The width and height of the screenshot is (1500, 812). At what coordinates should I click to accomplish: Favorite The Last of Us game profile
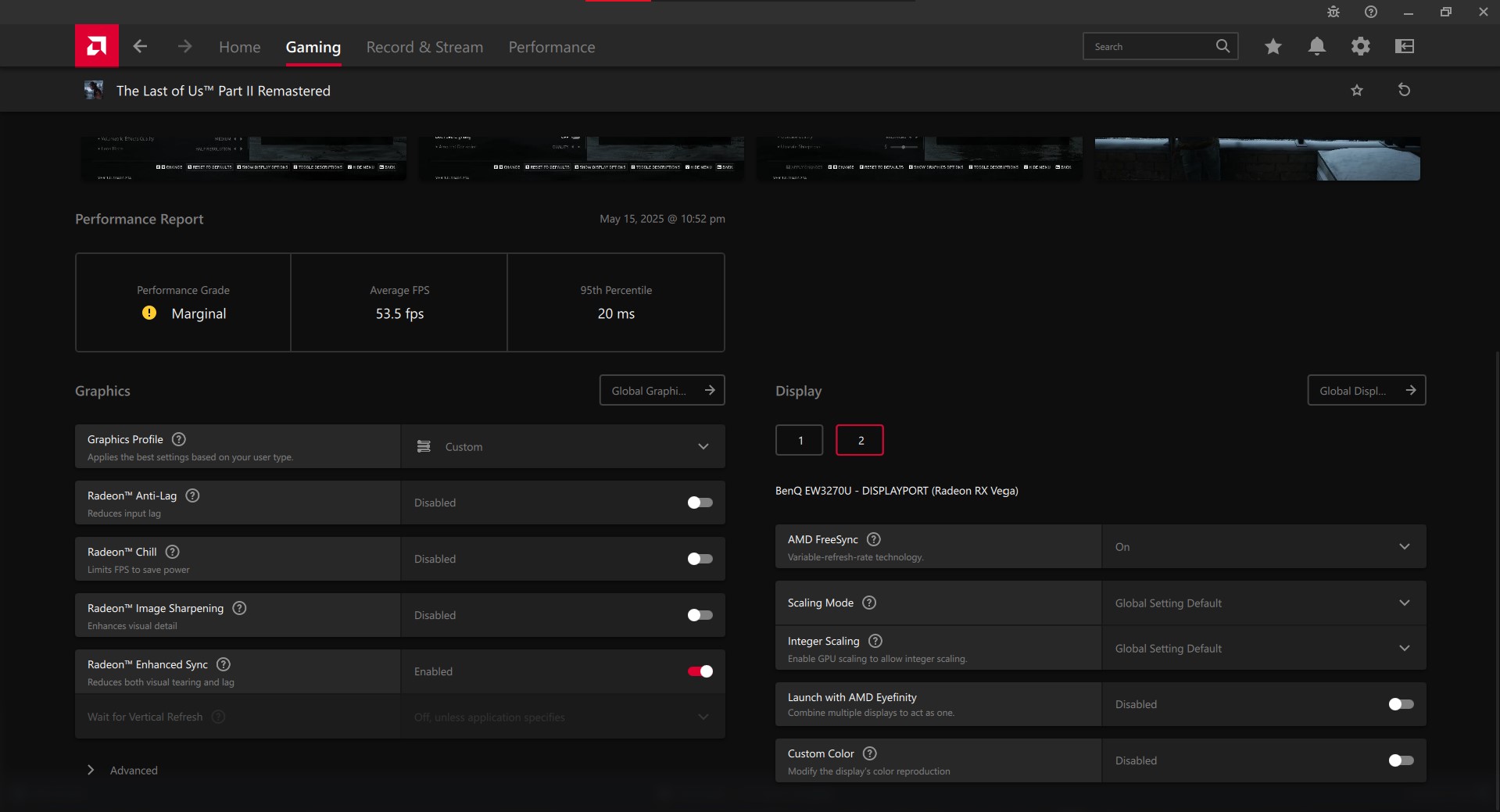point(1357,90)
